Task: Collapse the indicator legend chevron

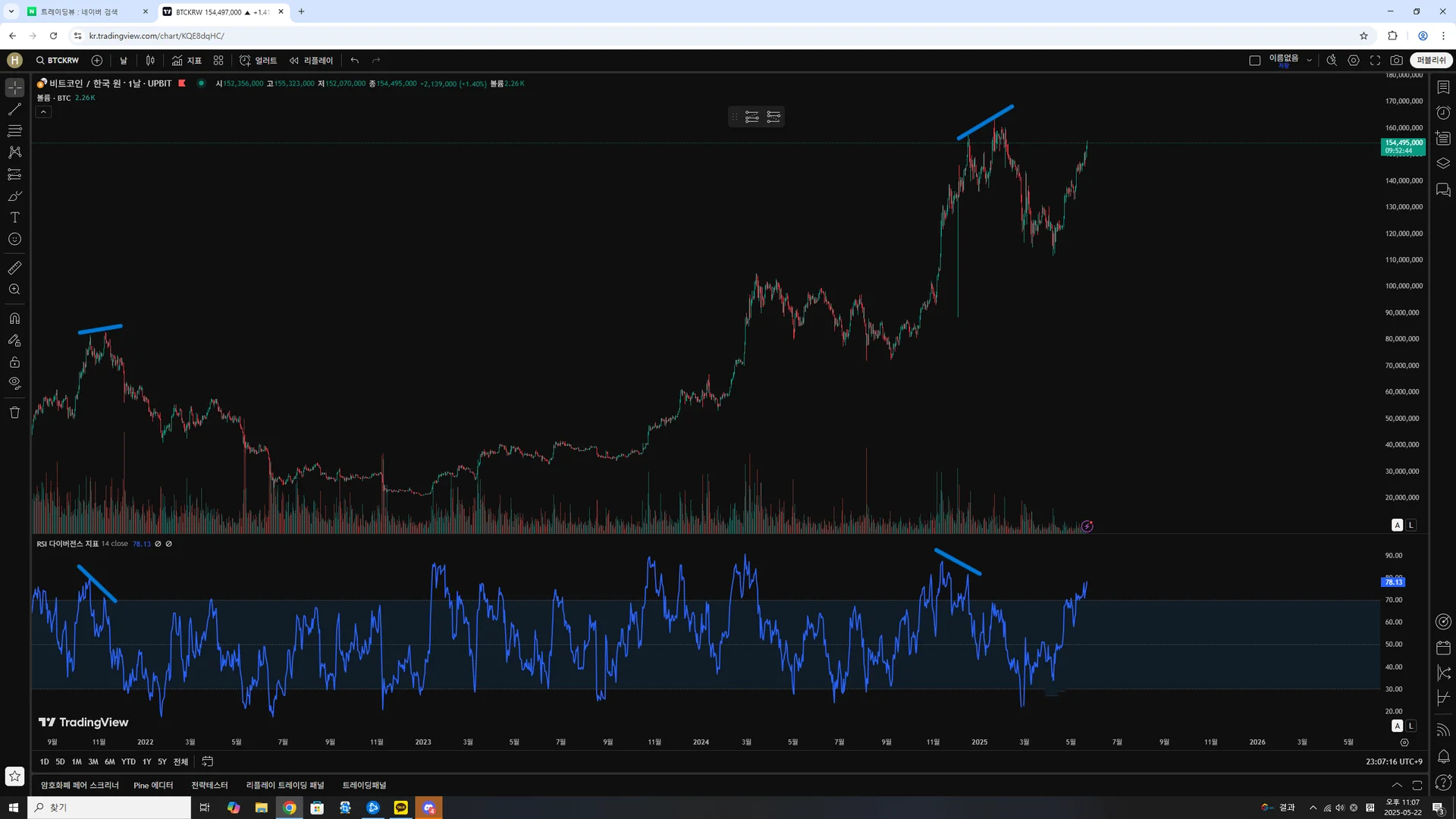Action: point(43,112)
